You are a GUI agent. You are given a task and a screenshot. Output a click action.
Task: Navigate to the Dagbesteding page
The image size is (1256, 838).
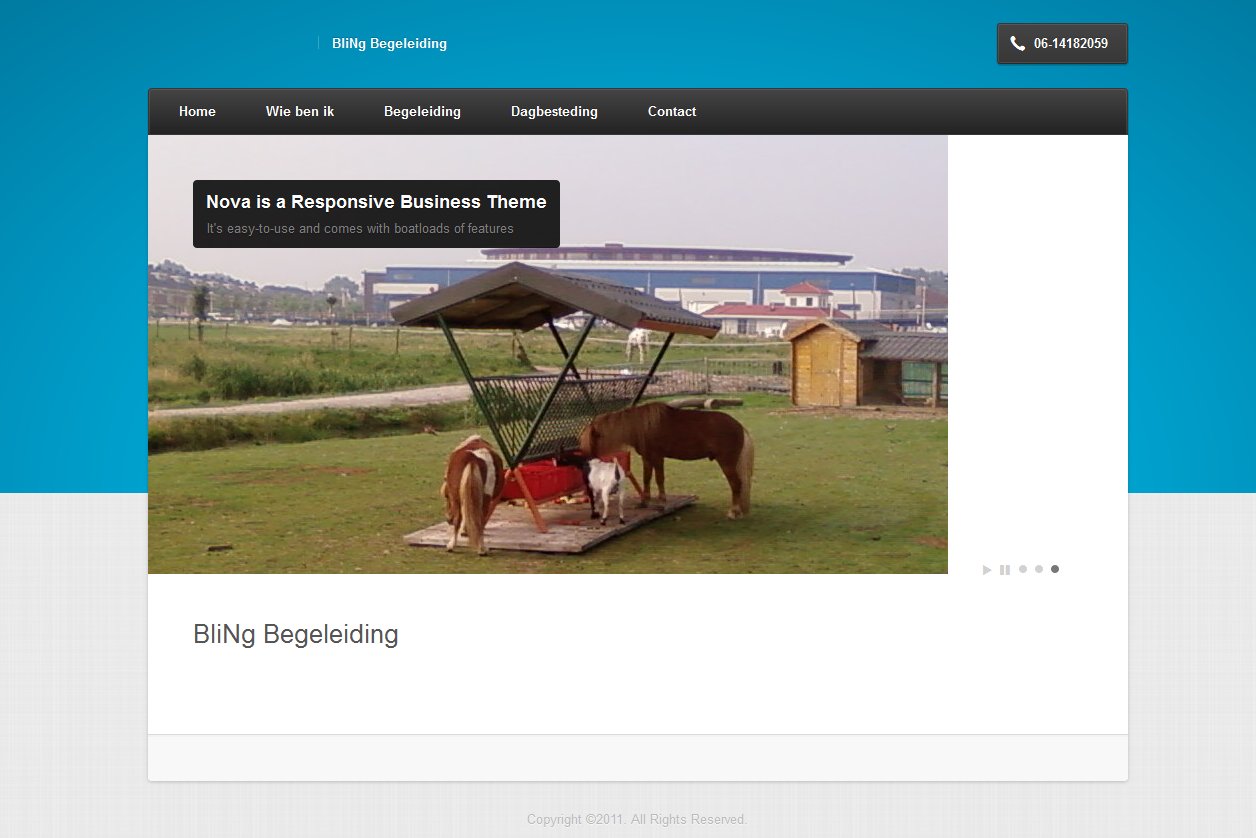tap(554, 112)
